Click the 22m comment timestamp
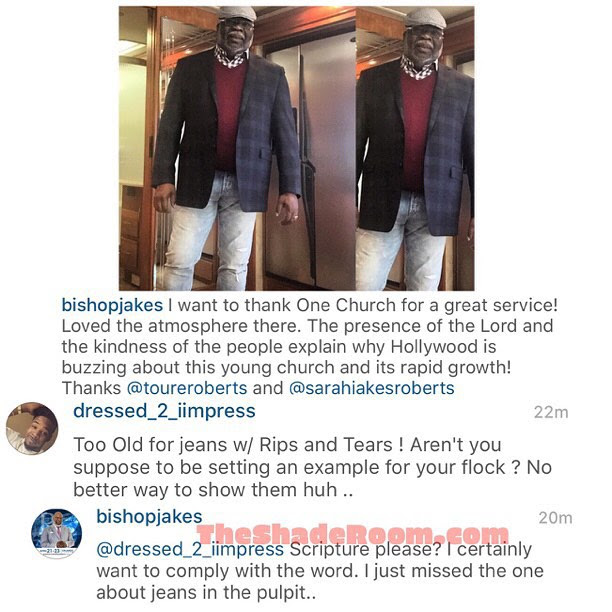Screen dimensions: 612x612 [551, 413]
